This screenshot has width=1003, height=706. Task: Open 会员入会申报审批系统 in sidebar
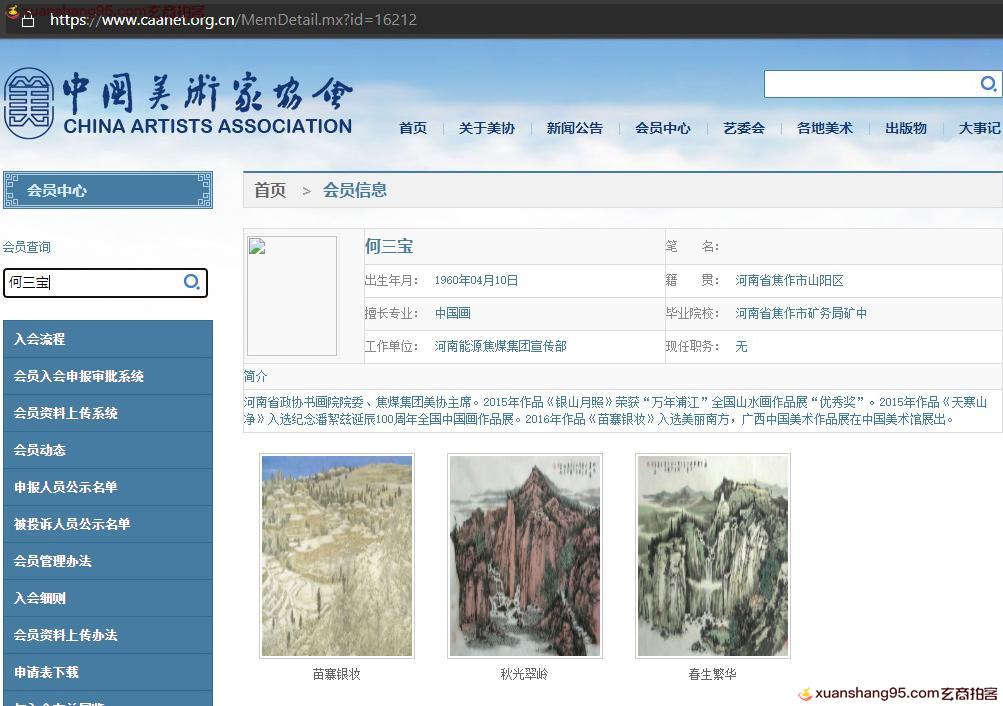point(107,376)
